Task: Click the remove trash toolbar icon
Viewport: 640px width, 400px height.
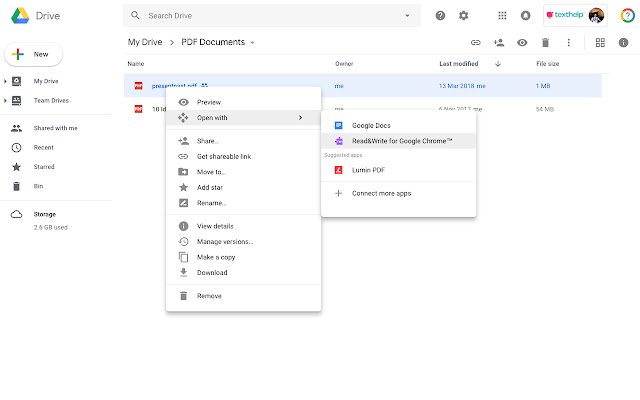Action: [545, 42]
